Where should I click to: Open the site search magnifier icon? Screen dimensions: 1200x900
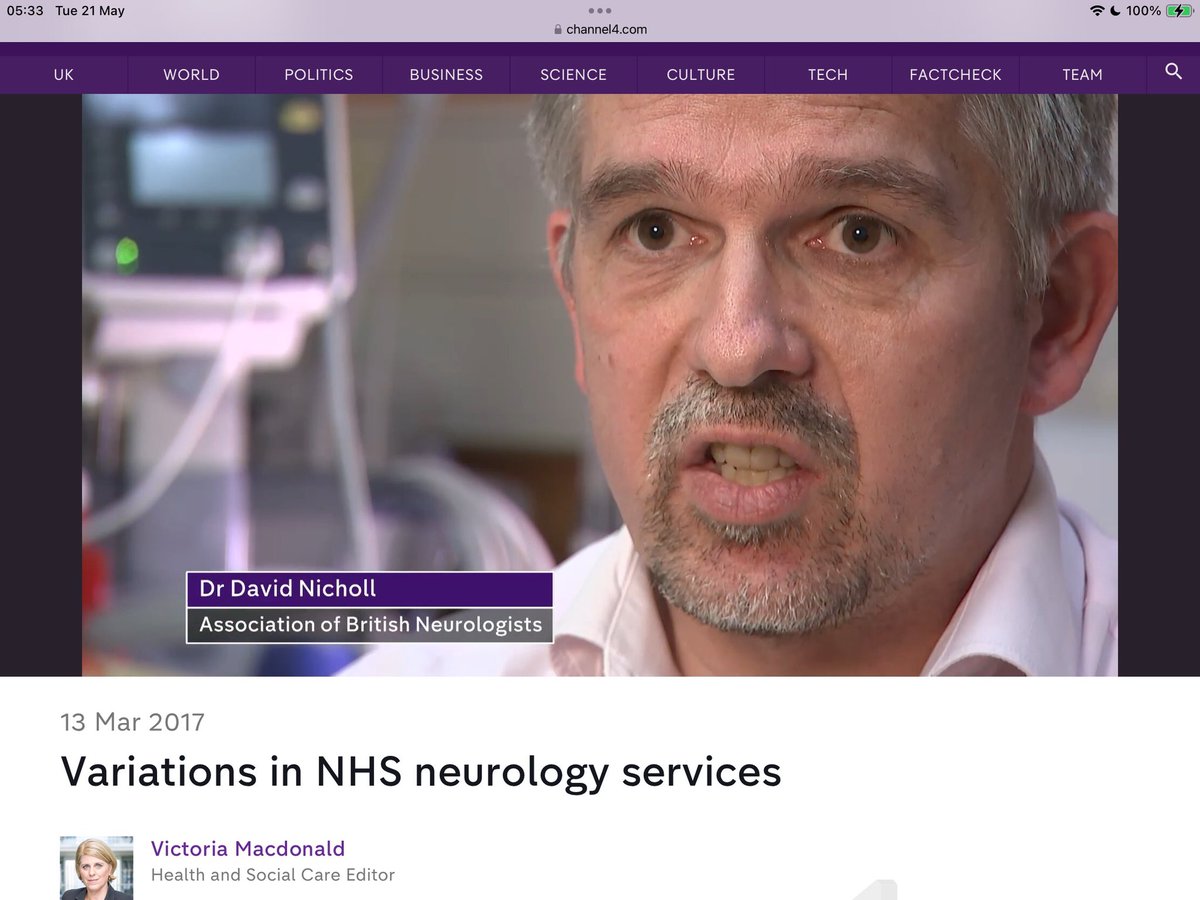point(1173,72)
